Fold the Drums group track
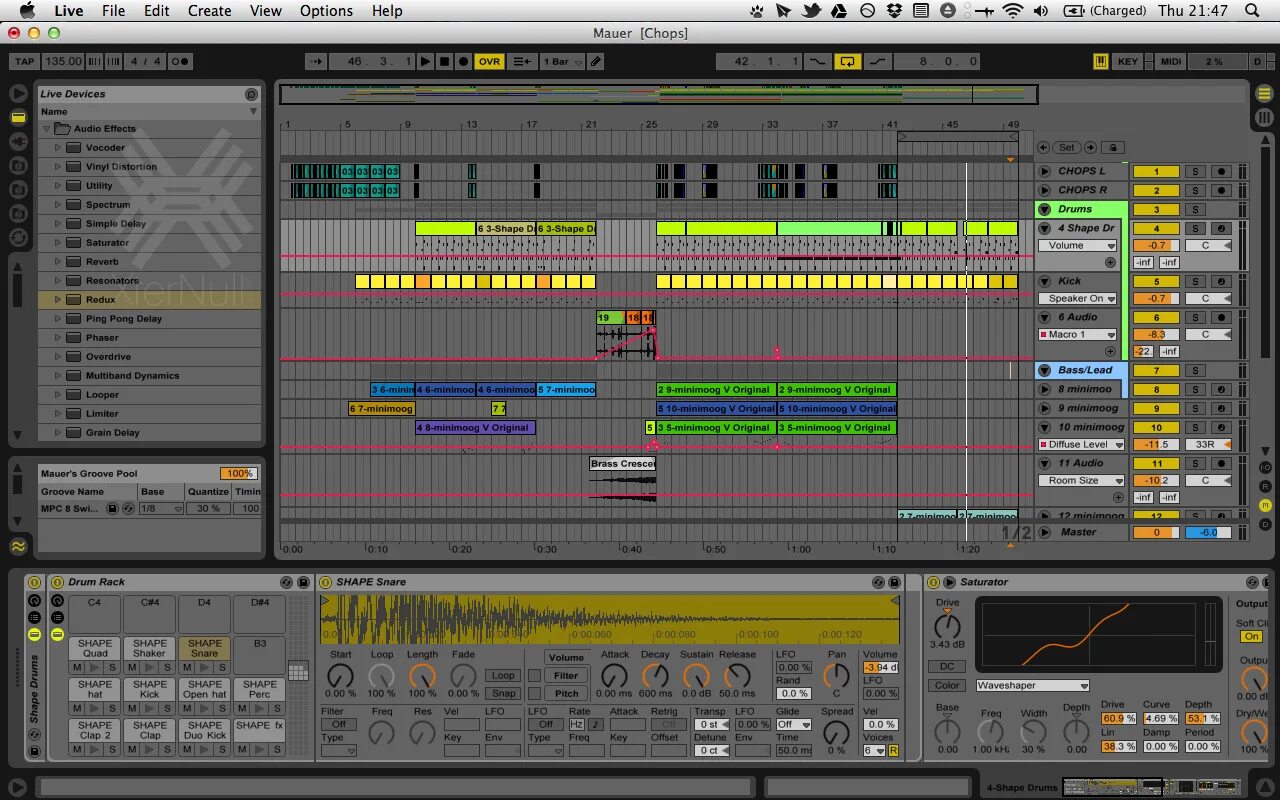 click(x=1044, y=210)
